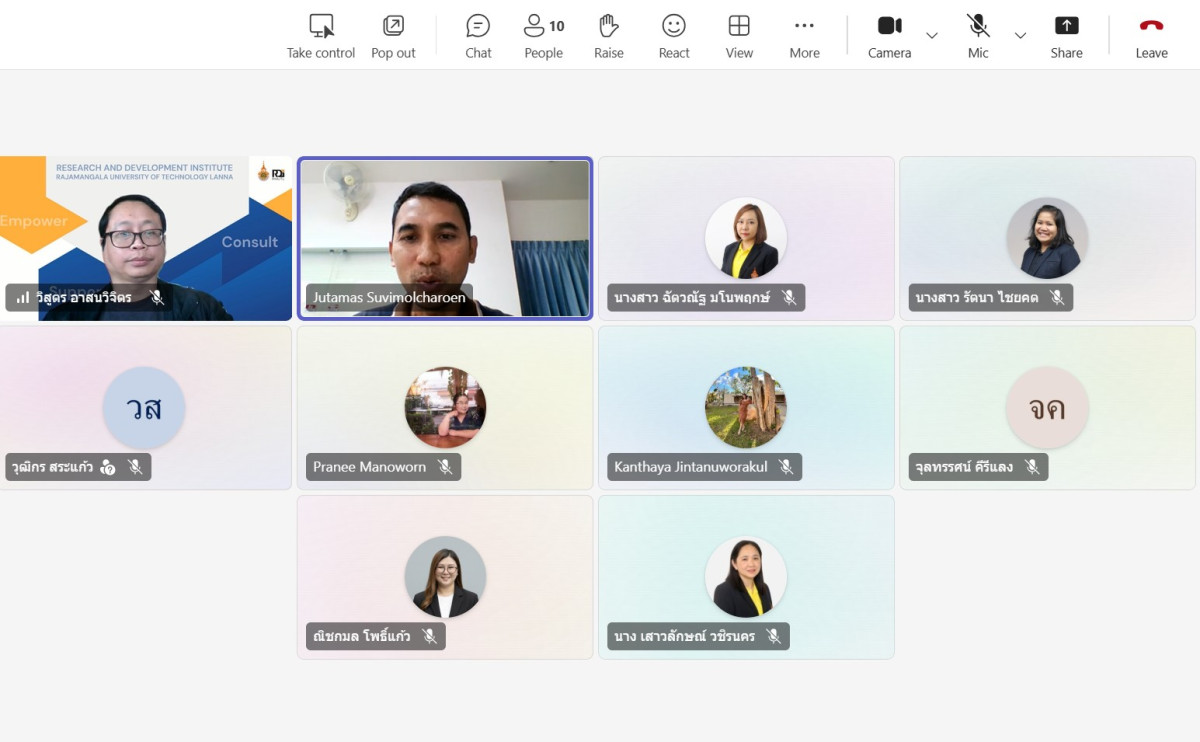1200x742 pixels.
Task: Raise your hand in the meeting
Action: (608, 27)
